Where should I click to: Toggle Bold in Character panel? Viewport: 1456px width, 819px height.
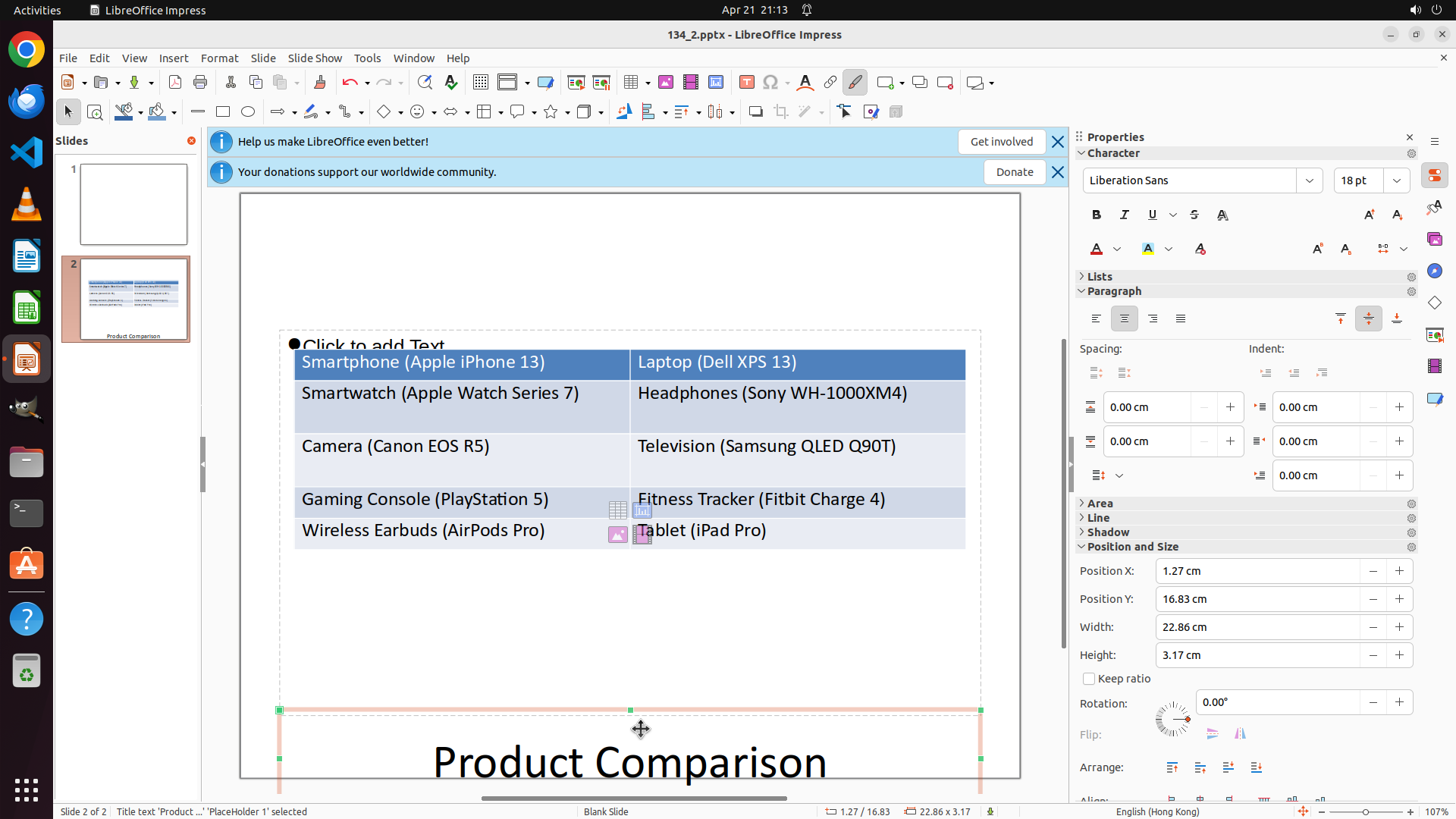point(1097,215)
